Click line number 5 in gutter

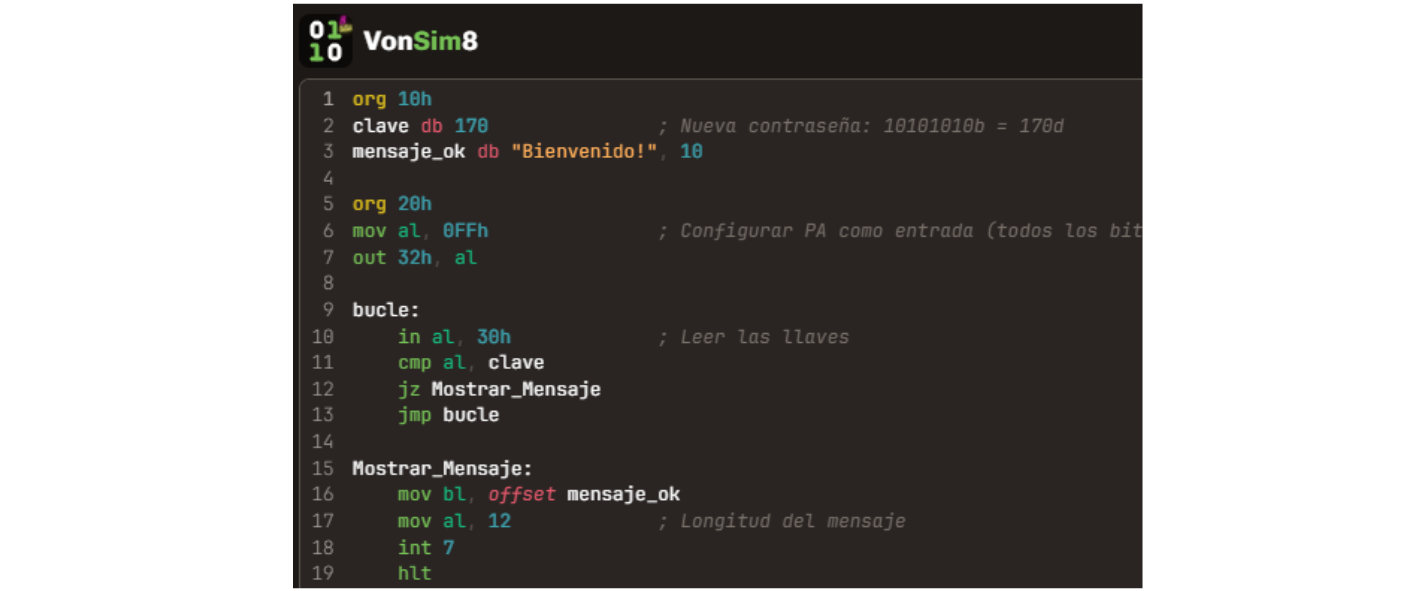tap(328, 204)
